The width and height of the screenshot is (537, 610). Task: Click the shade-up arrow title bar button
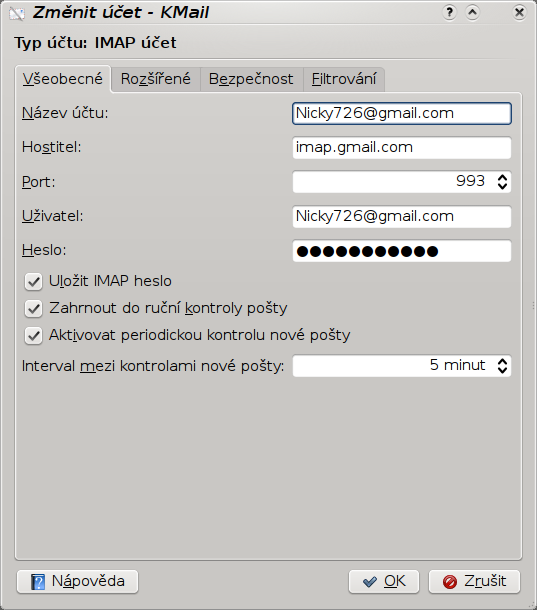[x=472, y=13]
